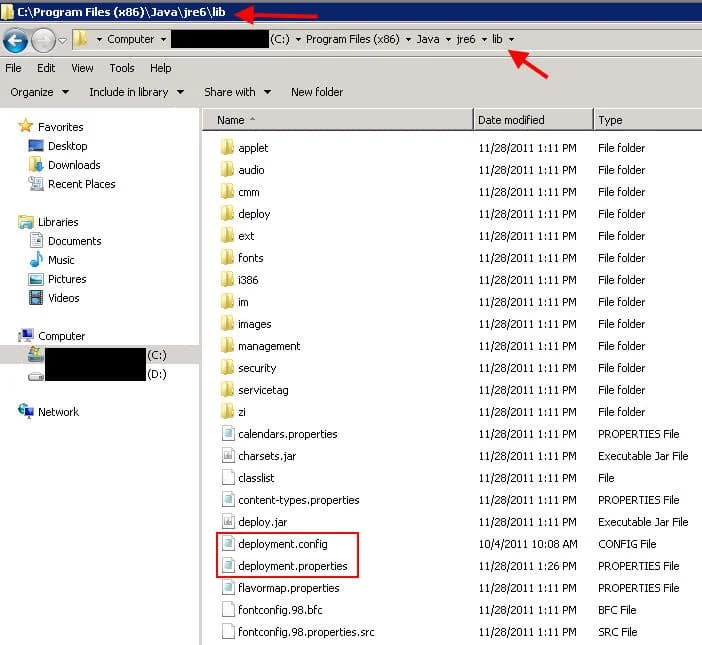This screenshot has width=702, height=645.
Task: Select the charsets.jar file icon
Action: coord(228,455)
